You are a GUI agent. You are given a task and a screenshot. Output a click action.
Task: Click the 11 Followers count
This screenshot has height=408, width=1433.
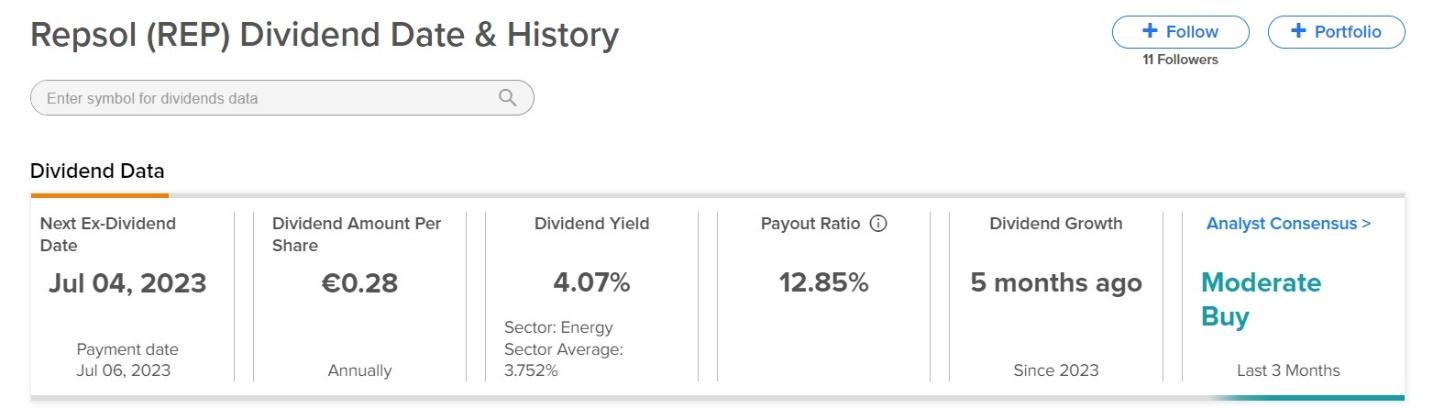[1180, 60]
